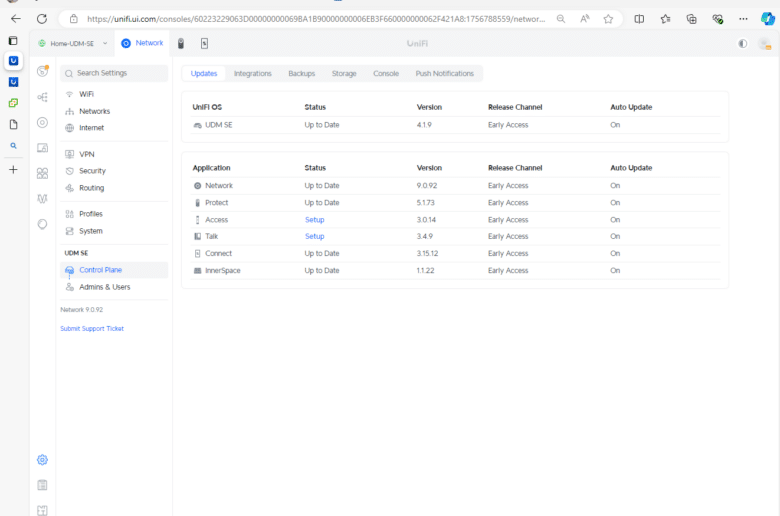Viewport: 780px width, 516px height.
Task: Open the settings gear in left rail
Action: pyautogui.click(x=43, y=460)
